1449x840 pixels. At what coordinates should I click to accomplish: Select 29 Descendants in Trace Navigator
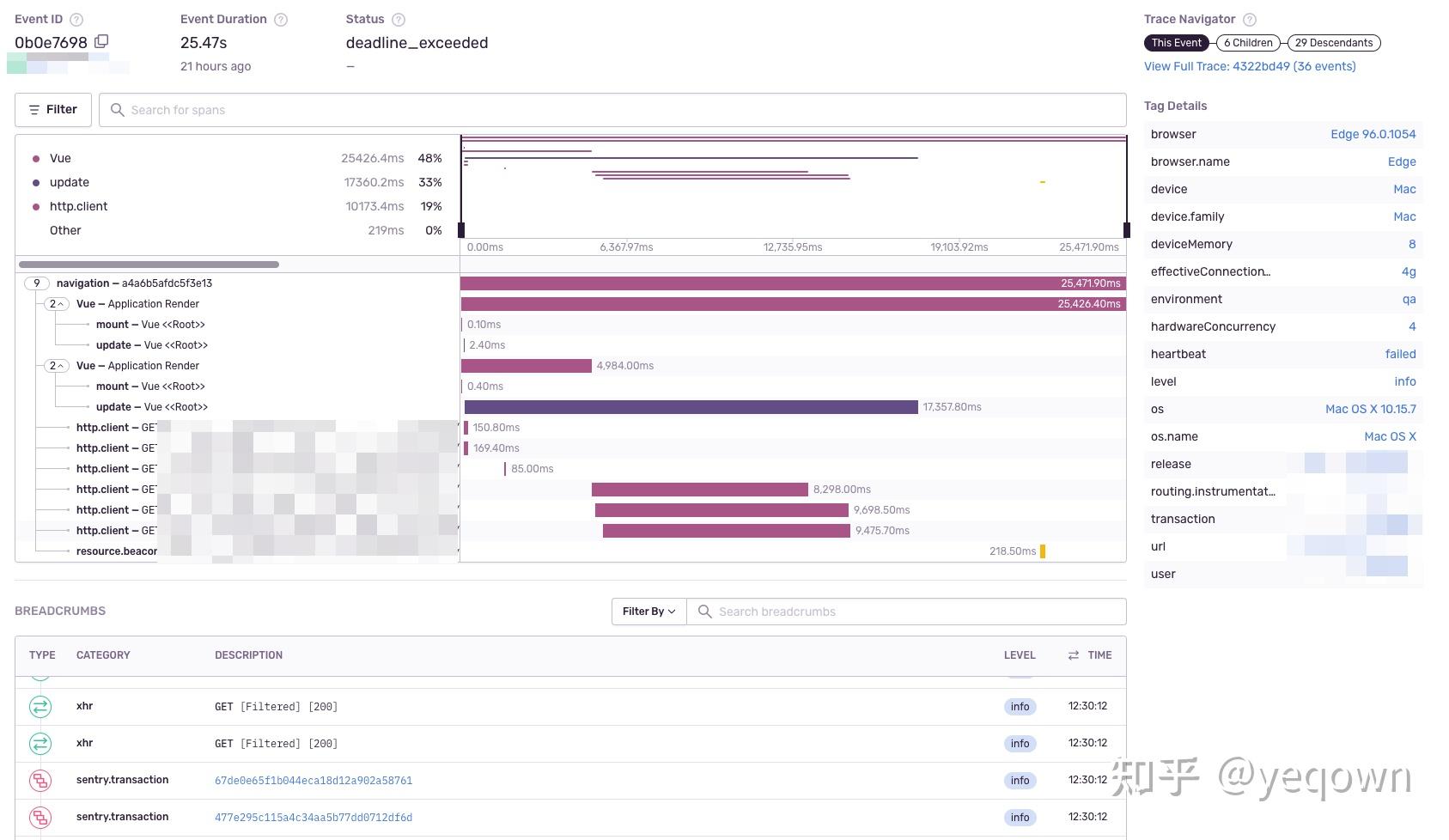pyautogui.click(x=1333, y=43)
